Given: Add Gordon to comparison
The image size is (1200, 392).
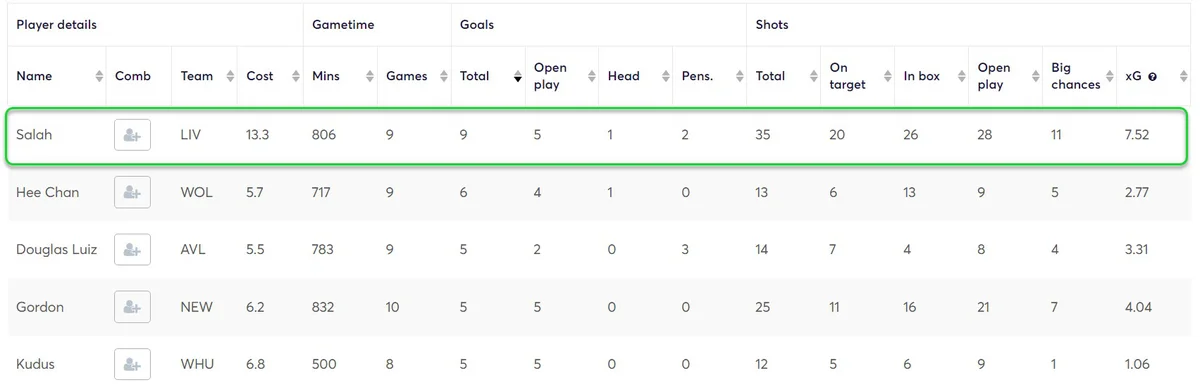Looking at the screenshot, I should [132, 307].
